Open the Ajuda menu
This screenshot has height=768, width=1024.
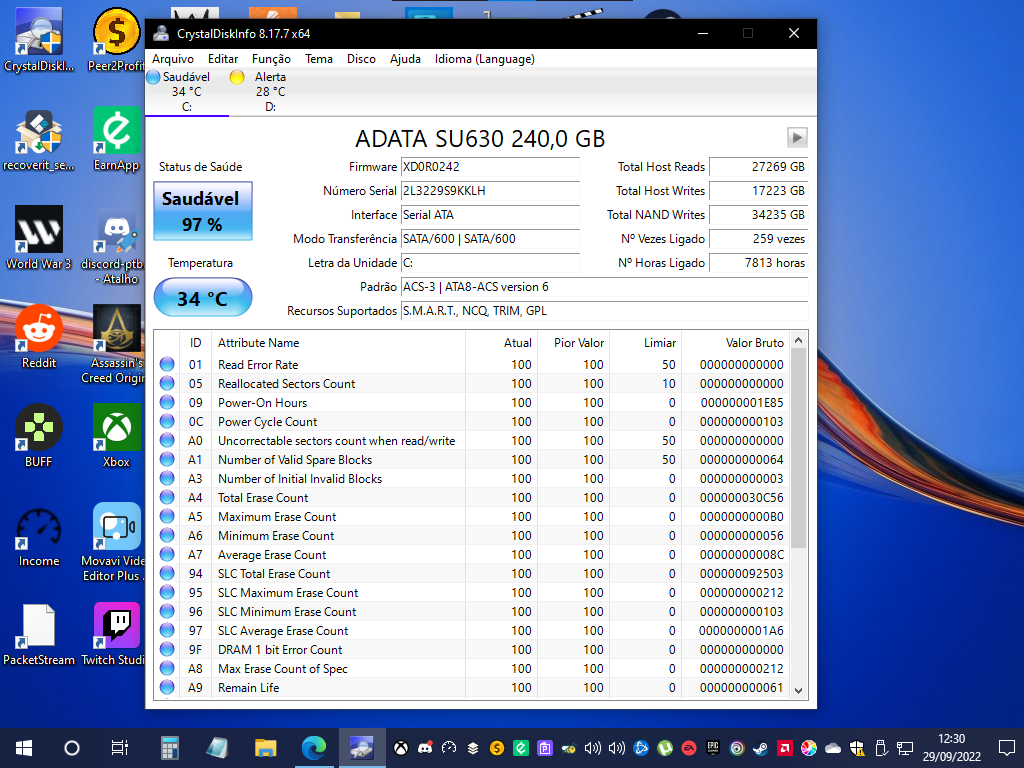pos(405,59)
